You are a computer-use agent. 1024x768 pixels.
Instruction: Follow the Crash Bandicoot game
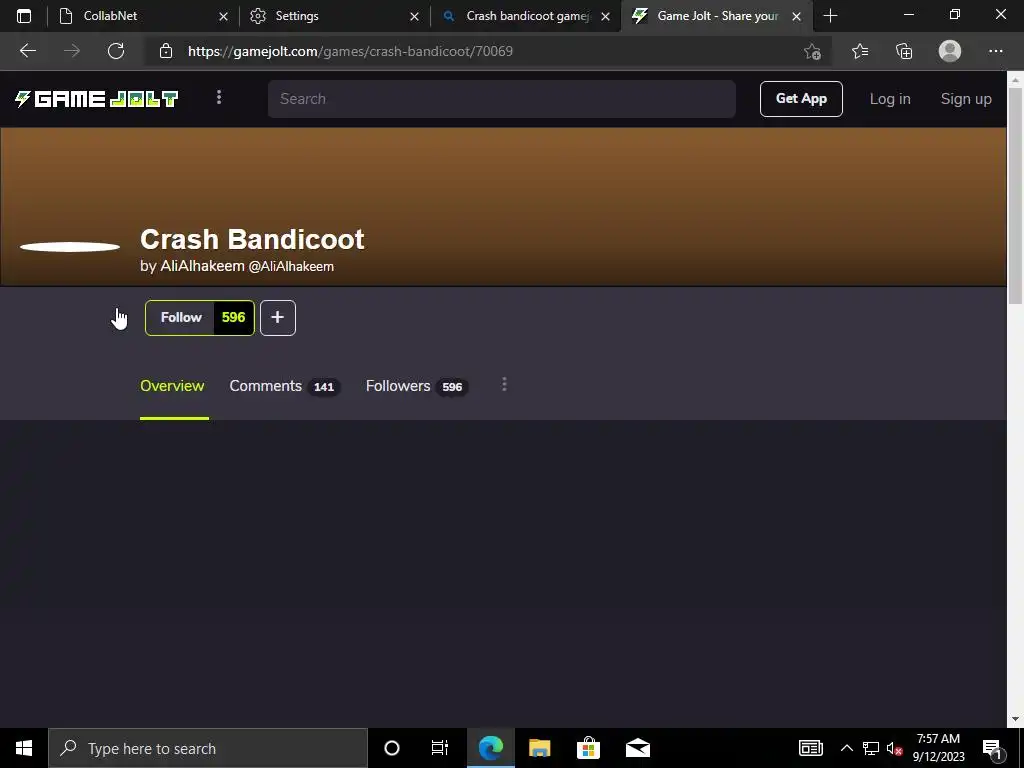[181, 317]
